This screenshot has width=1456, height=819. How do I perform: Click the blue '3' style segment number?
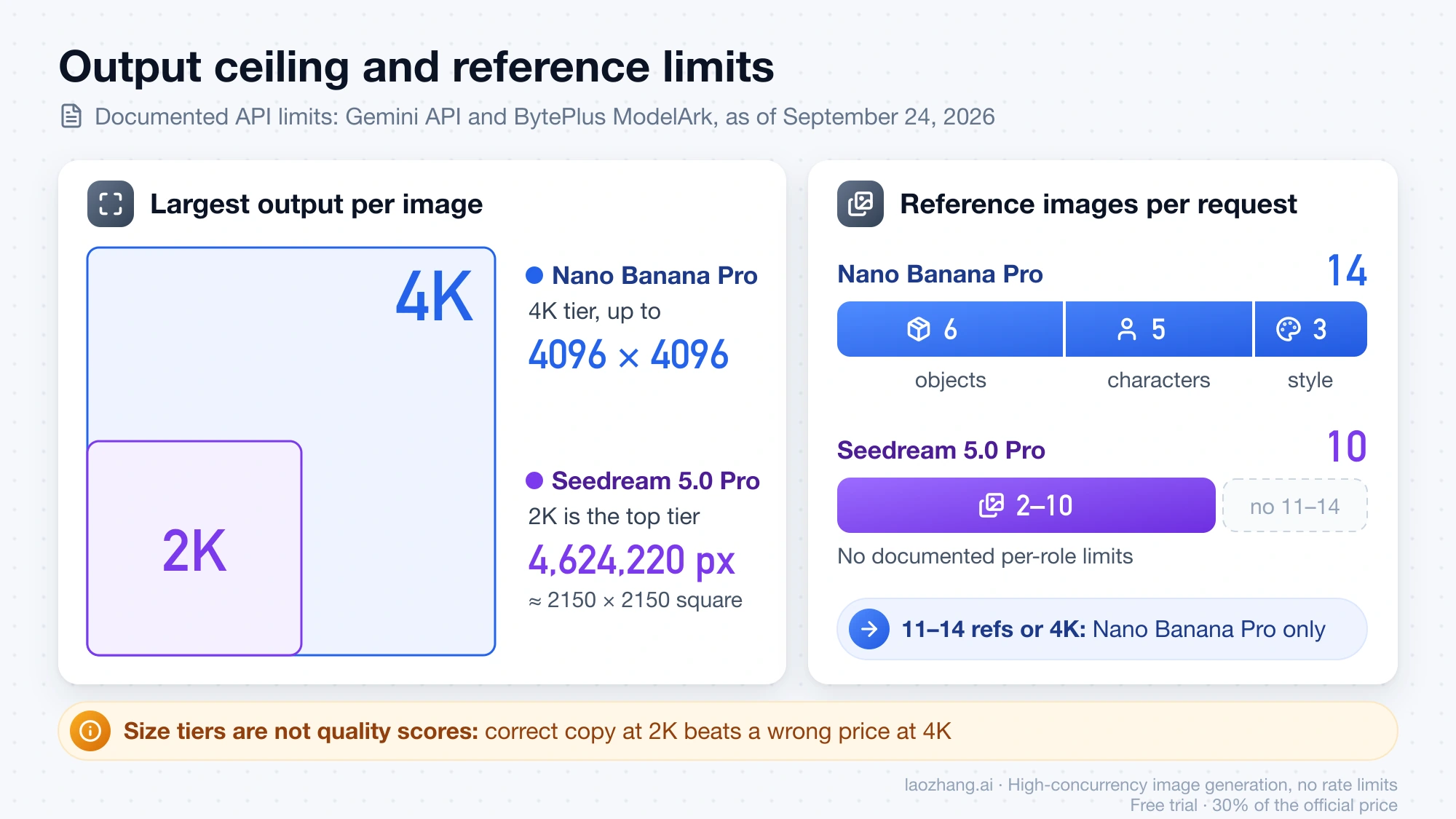tap(1319, 329)
